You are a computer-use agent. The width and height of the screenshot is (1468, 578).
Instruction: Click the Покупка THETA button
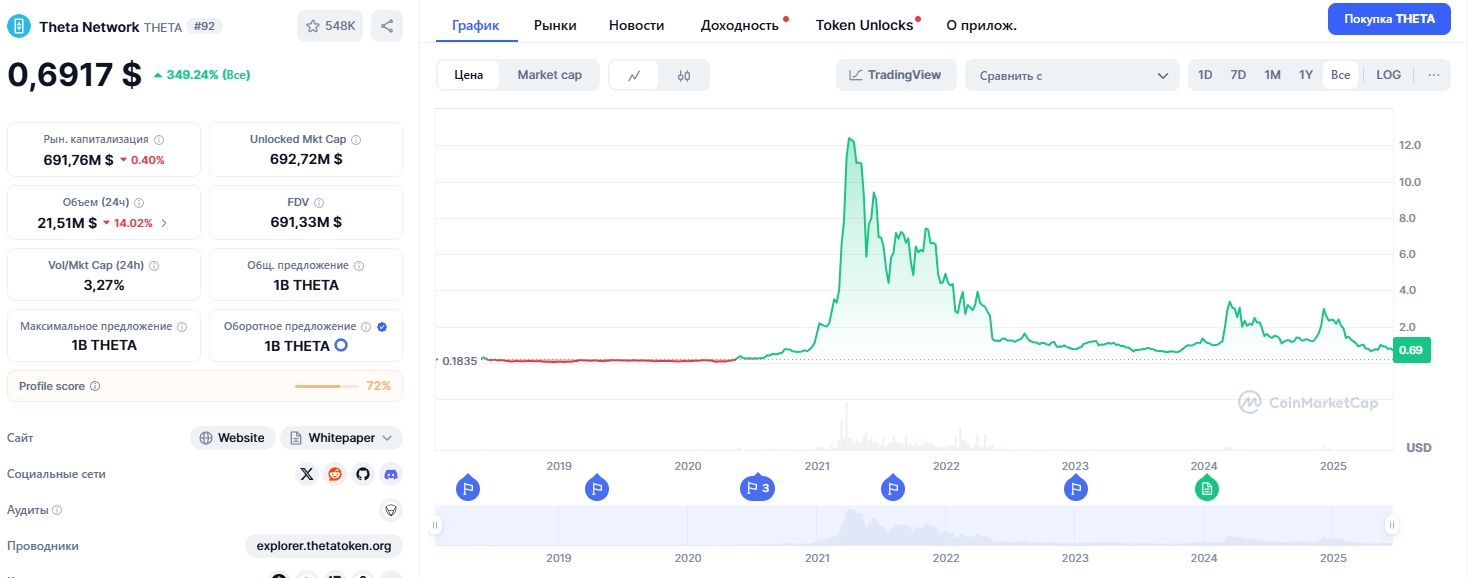[x=1389, y=19]
